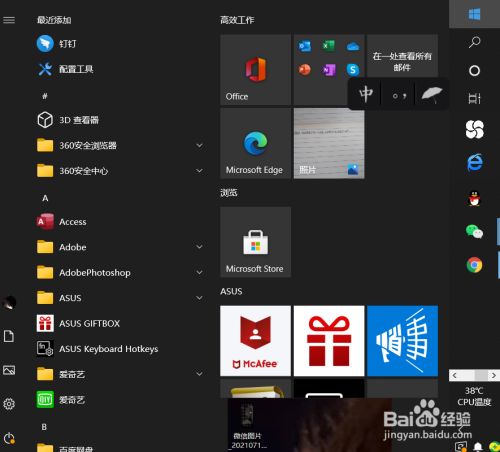Expand the Start menu hamburger
Screen dimensions: 500x452
(9, 20)
